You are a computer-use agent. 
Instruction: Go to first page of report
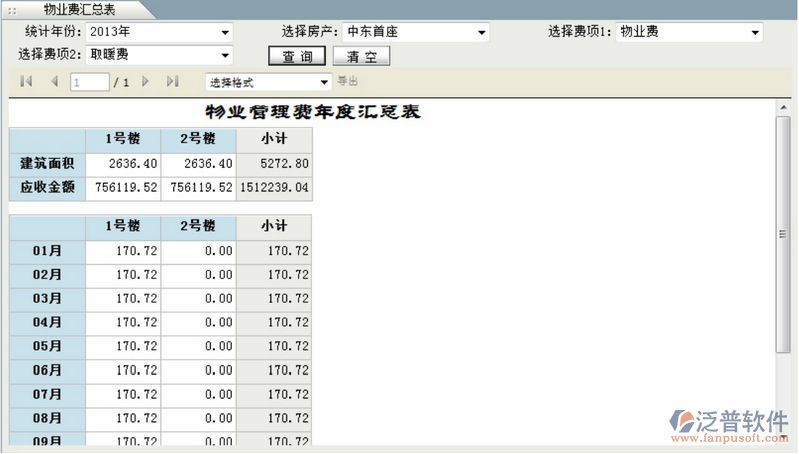pyautogui.click(x=26, y=81)
